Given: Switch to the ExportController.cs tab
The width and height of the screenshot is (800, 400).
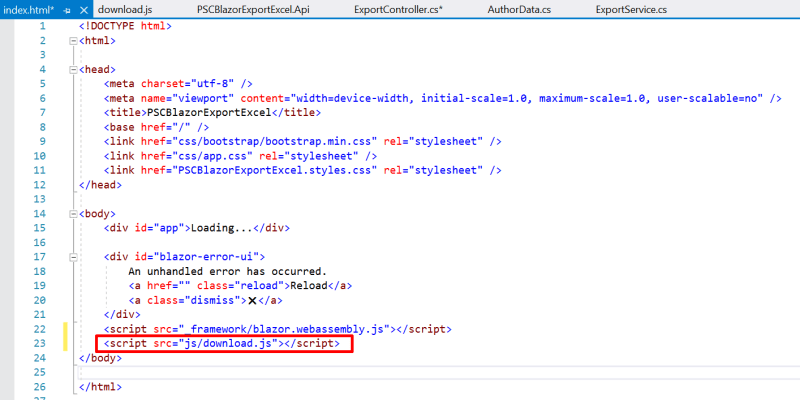Looking at the screenshot, I should click(x=398, y=10).
